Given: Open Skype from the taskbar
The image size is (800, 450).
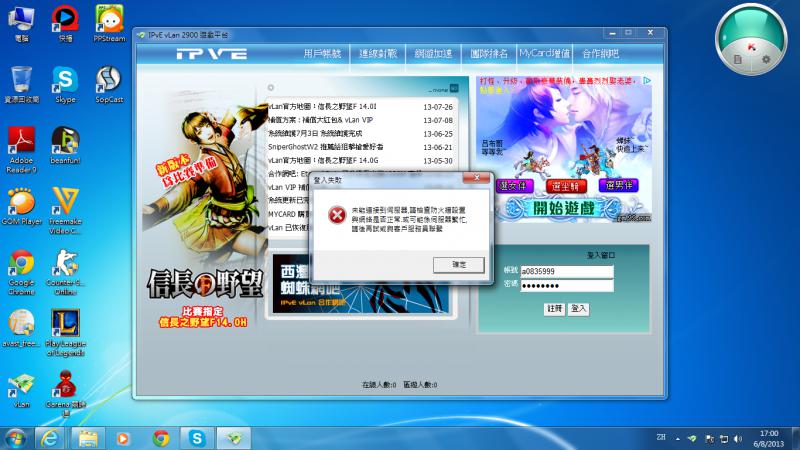Looking at the screenshot, I should tap(197, 438).
